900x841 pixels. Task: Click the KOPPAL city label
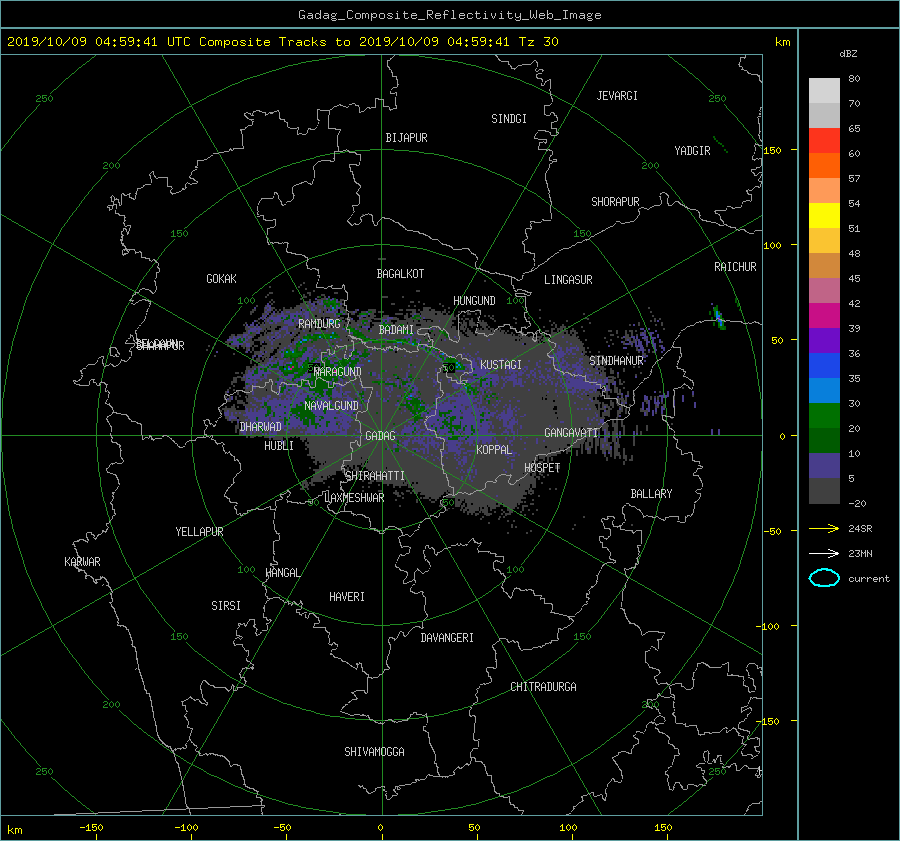coord(494,449)
